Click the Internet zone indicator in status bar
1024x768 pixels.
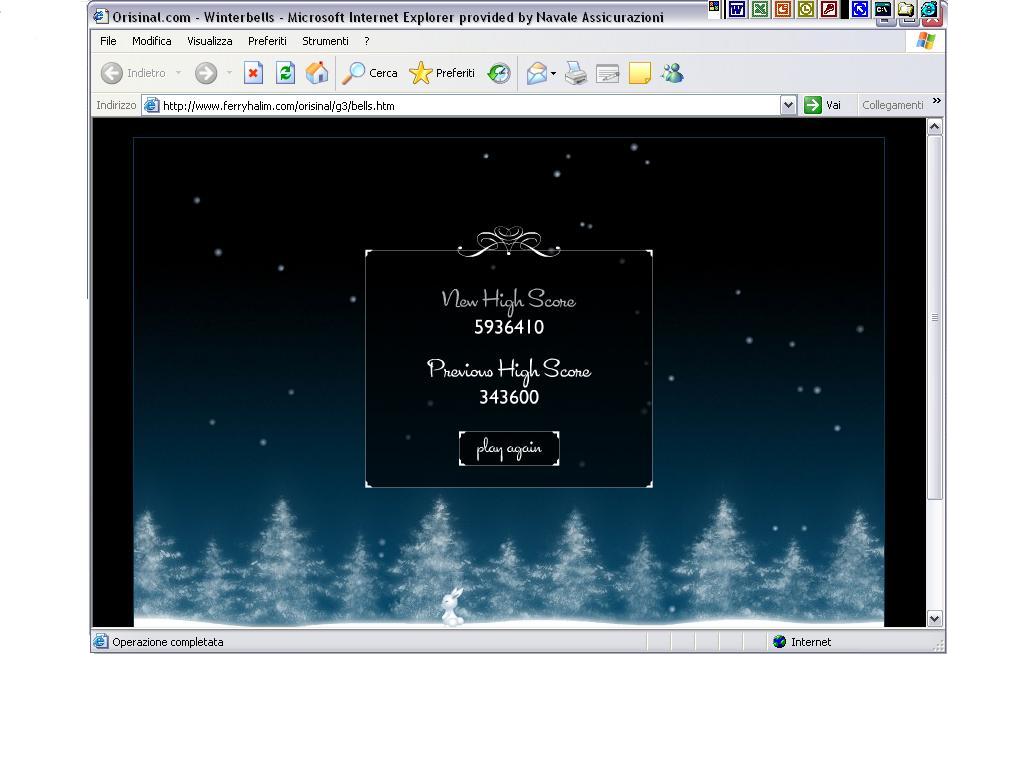tap(802, 642)
